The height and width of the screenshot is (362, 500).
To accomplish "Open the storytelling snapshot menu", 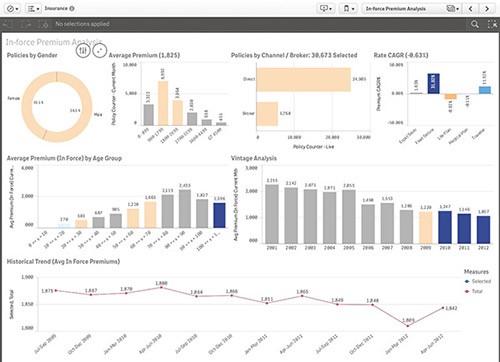I will coord(326,9).
